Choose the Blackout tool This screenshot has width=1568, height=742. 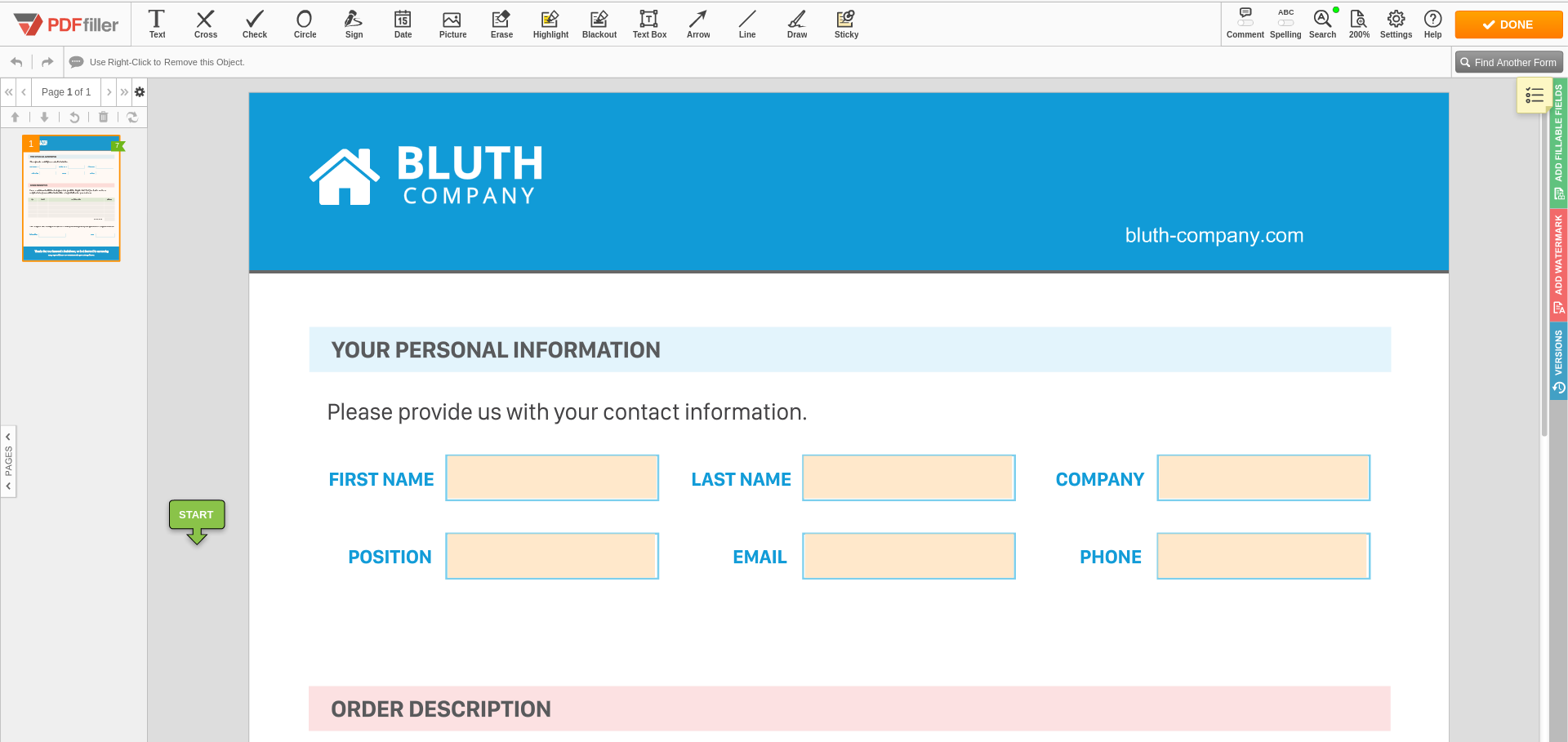coord(599,24)
